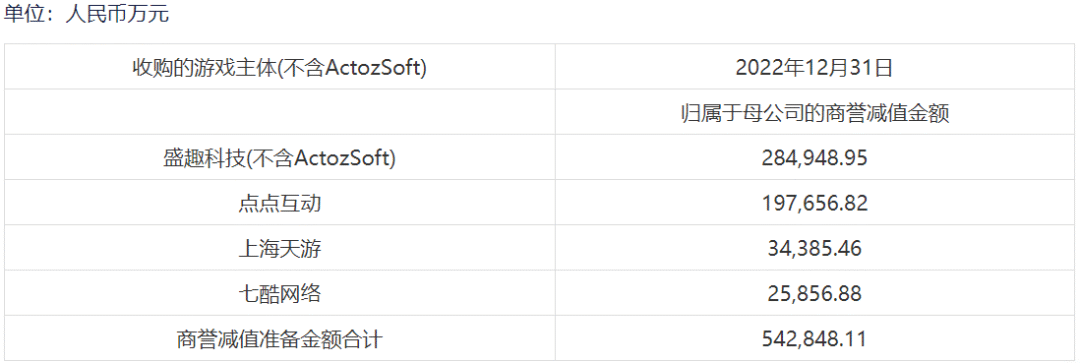
Task: Select header cell 收购的游戏主体(不含ActozSoft)
Action: point(280,68)
